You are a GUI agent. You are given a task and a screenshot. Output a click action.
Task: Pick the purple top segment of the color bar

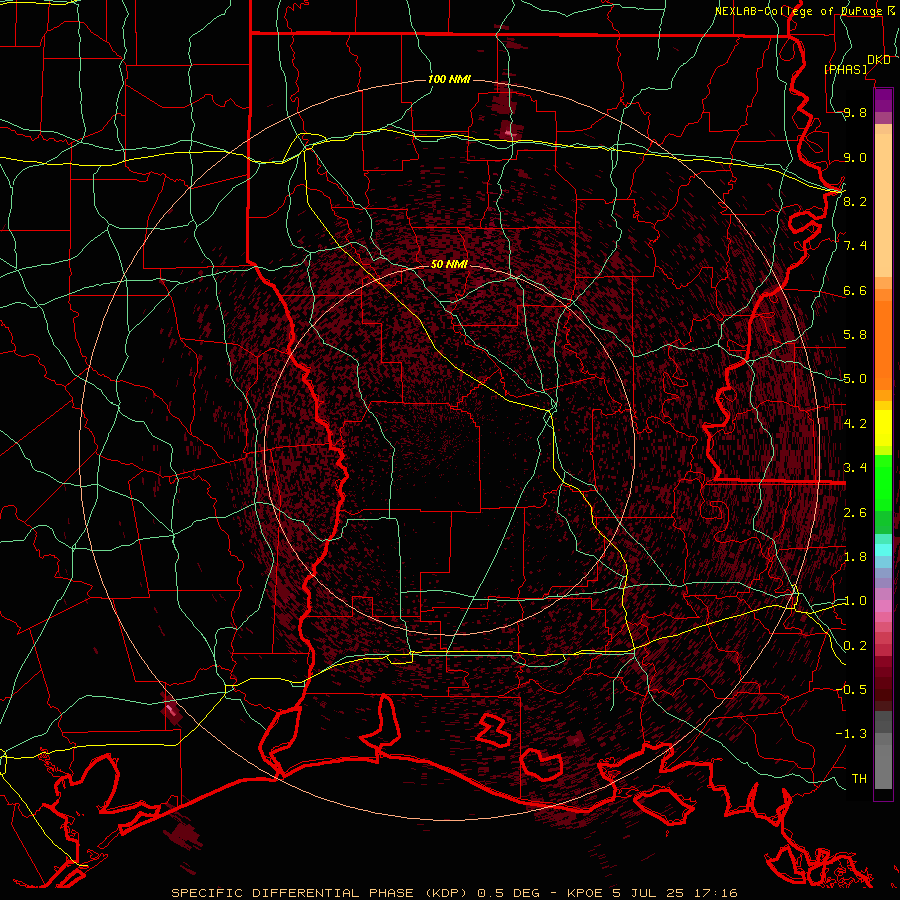(x=883, y=100)
